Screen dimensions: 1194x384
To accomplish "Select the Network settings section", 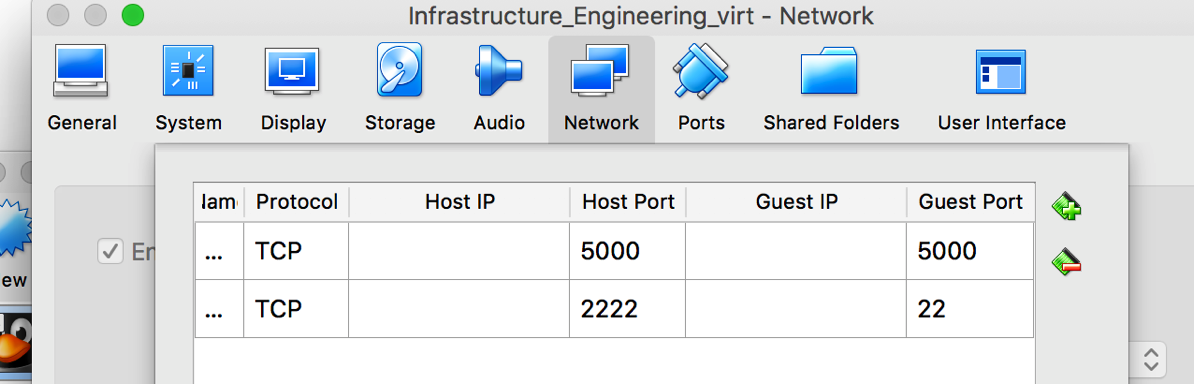I will click(x=601, y=89).
